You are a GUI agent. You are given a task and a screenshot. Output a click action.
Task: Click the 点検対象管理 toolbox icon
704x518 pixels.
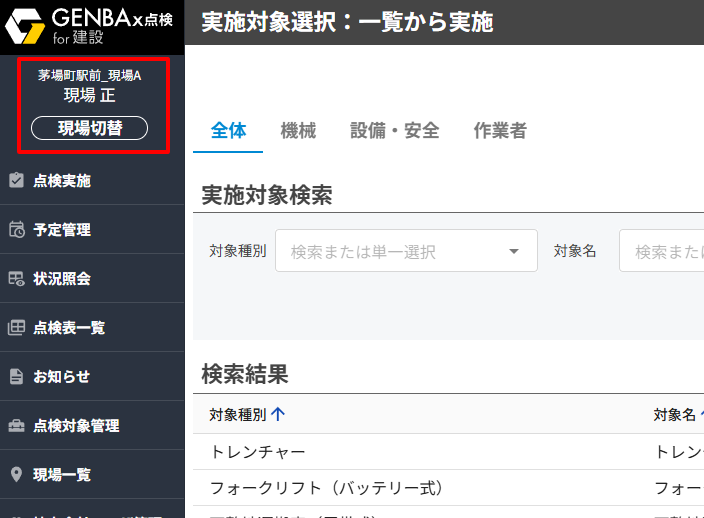[16, 426]
